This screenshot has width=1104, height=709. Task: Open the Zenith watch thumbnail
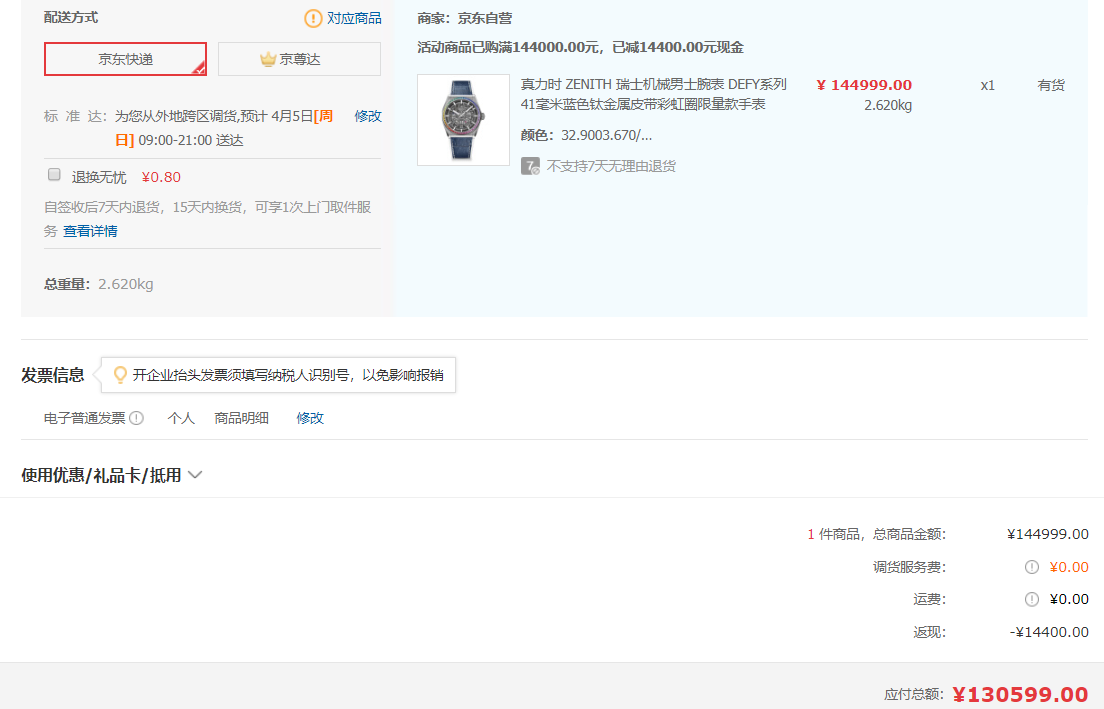click(x=463, y=120)
